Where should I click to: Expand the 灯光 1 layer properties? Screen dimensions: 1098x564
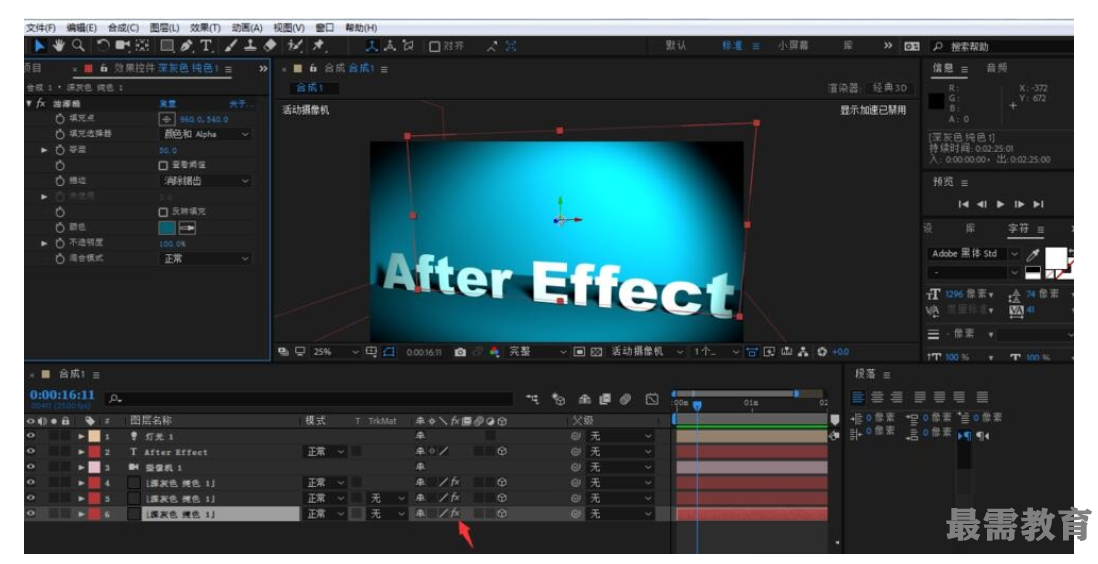(x=81, y=436)
